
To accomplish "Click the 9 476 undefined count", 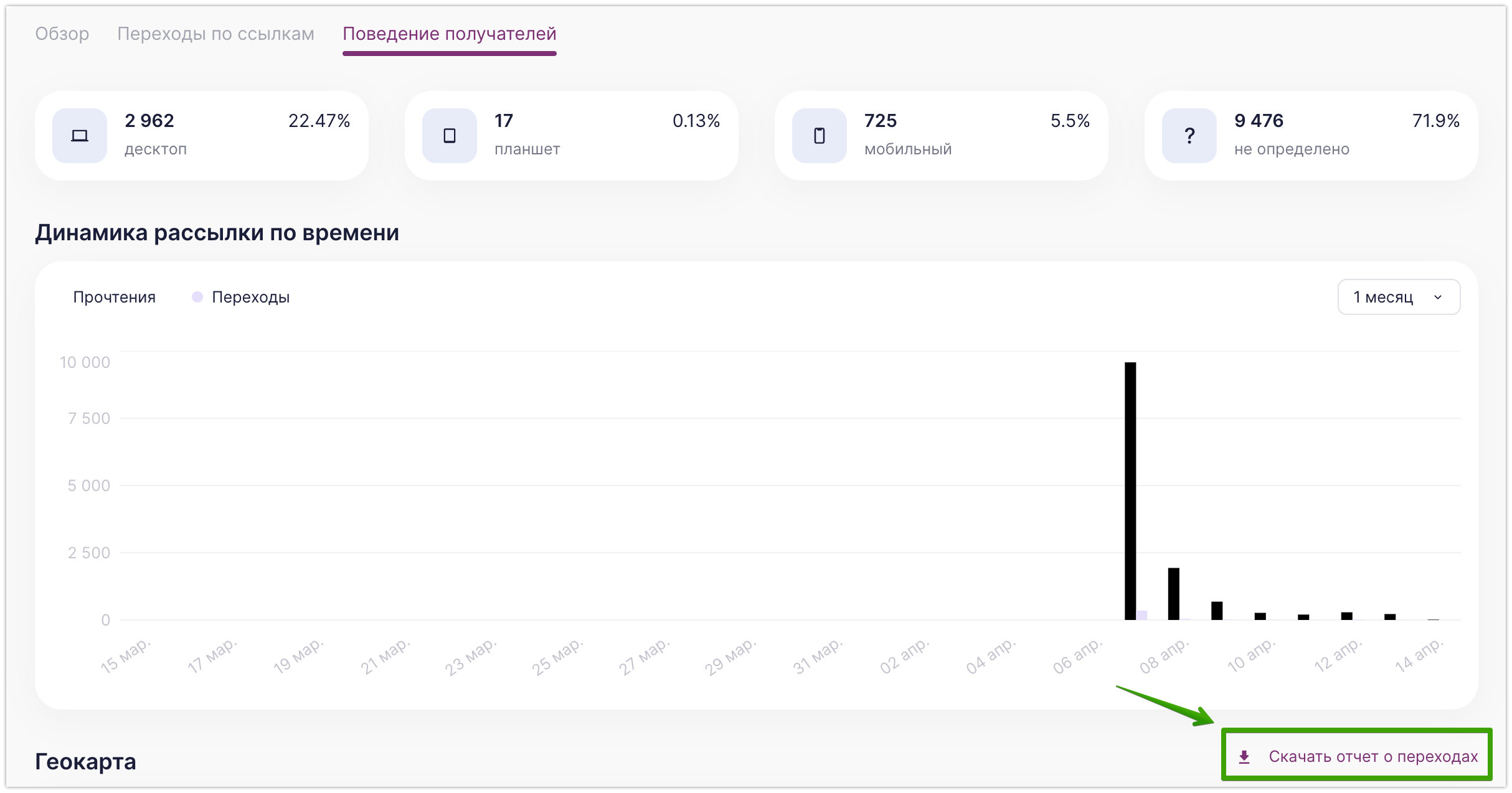I will 1259,121.
